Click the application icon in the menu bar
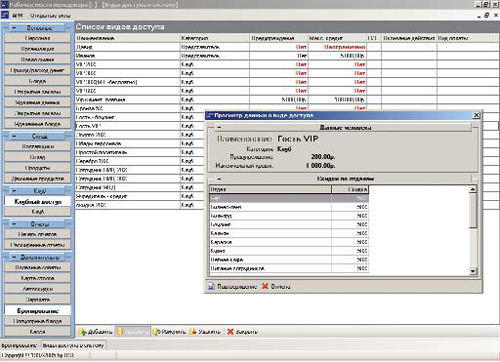The width and height of the screenshot is (500, 362). pyautogui.click(x=5, y=15)
